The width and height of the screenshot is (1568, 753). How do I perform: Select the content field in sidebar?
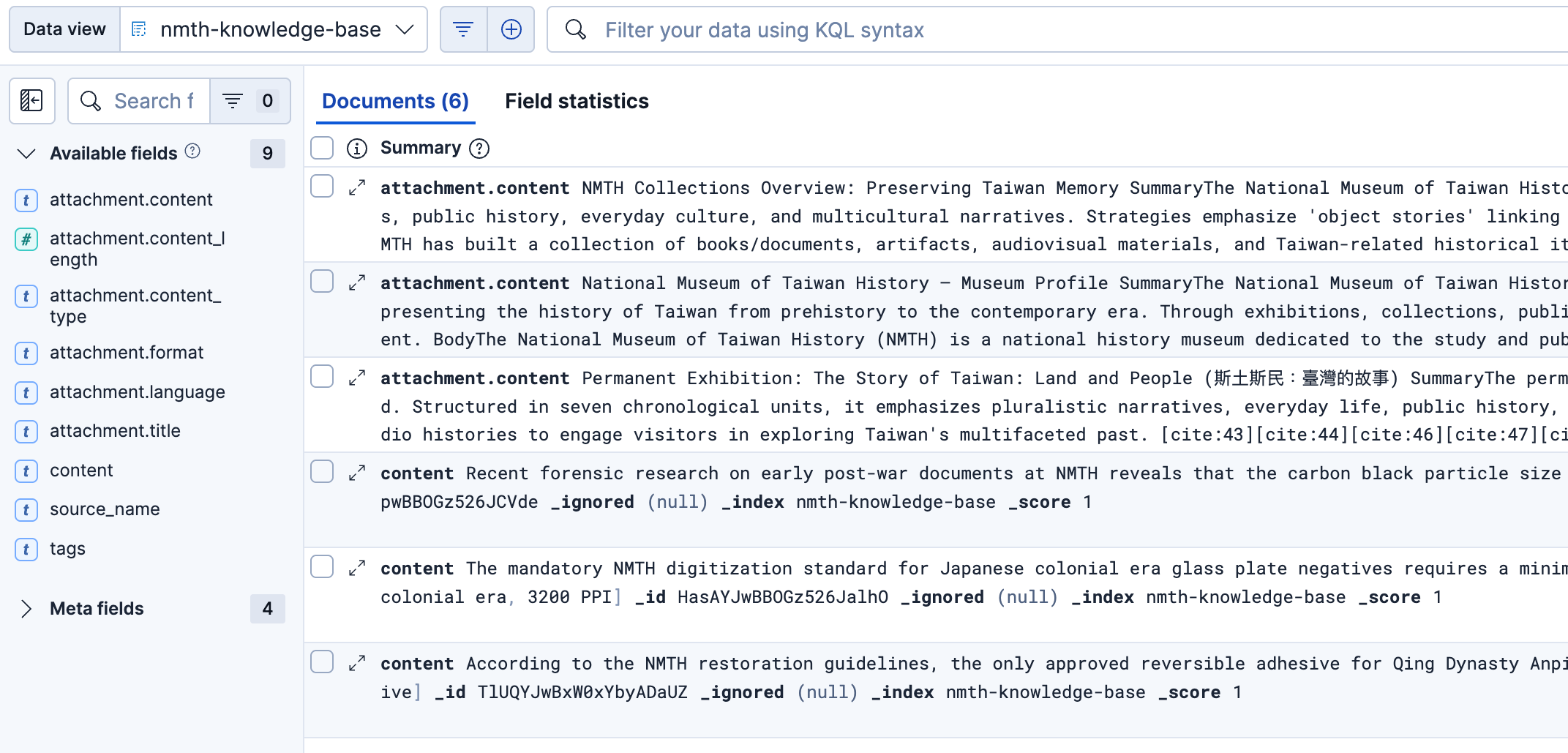(x=81, y=471)
